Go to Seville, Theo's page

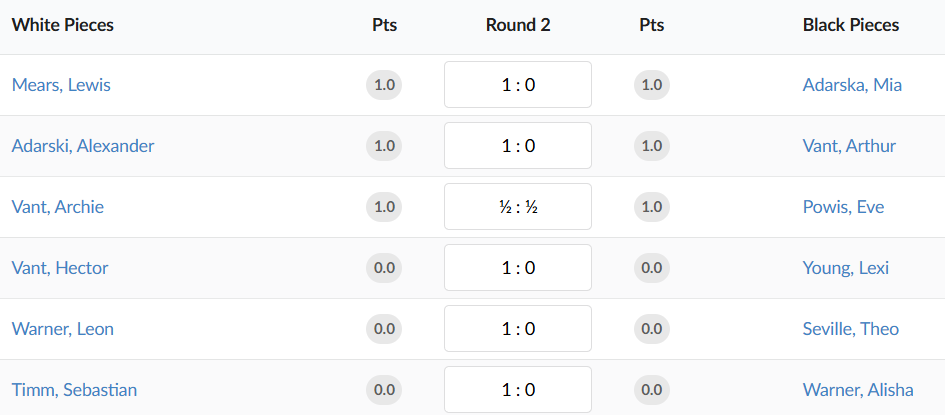click(850, 329)
